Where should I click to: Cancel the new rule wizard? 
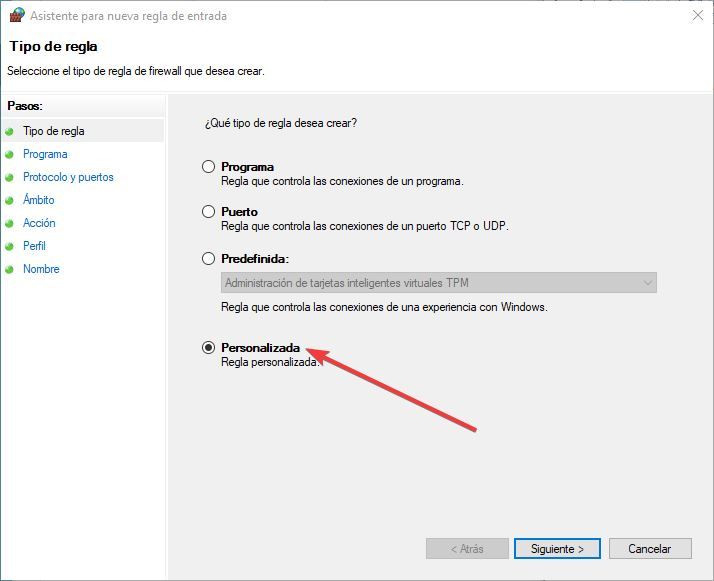649,549
